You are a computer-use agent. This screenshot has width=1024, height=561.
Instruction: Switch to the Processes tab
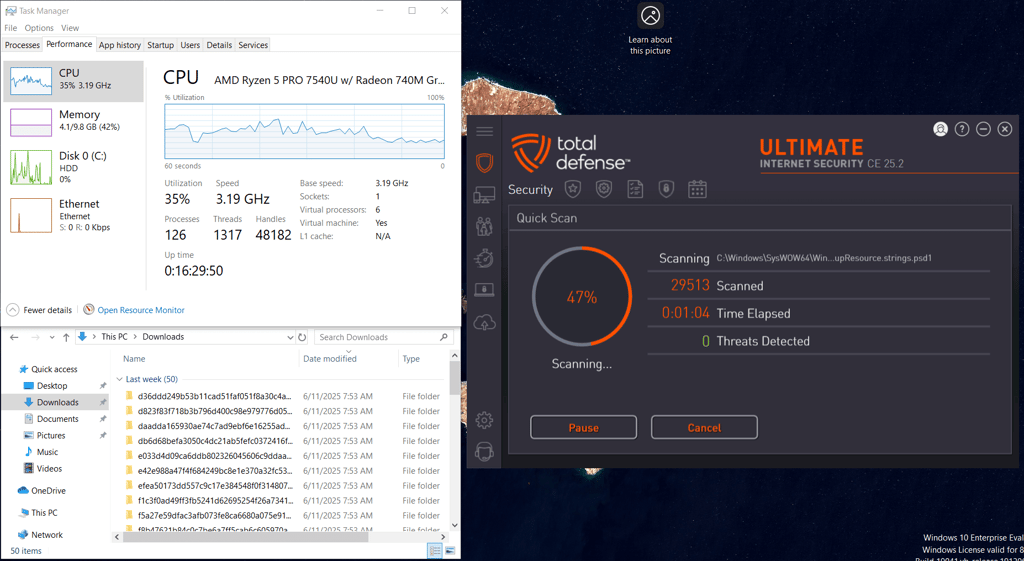pyautogui.click(x=22, y=45)
